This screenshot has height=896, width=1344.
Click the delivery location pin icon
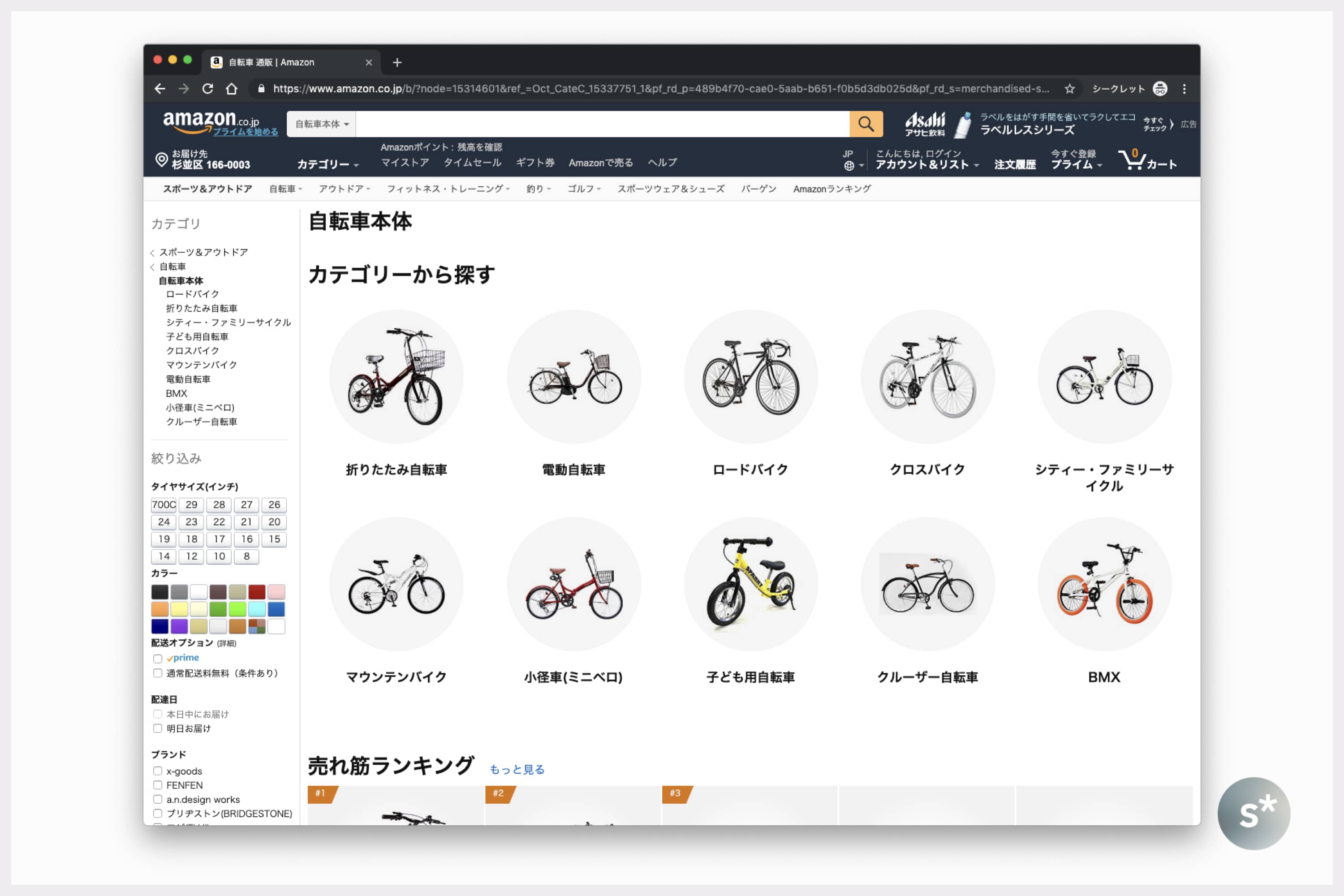[x=161, y=159]
